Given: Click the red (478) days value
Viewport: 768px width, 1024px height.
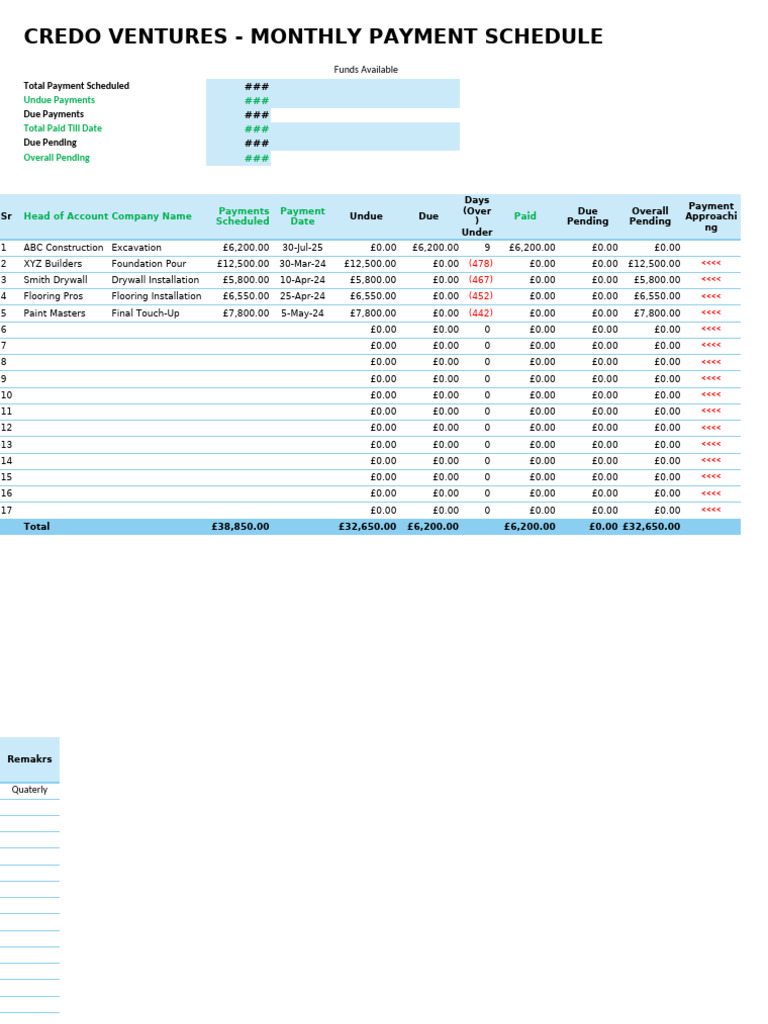Looking at the screenshot, I should (x=481, y=264).
